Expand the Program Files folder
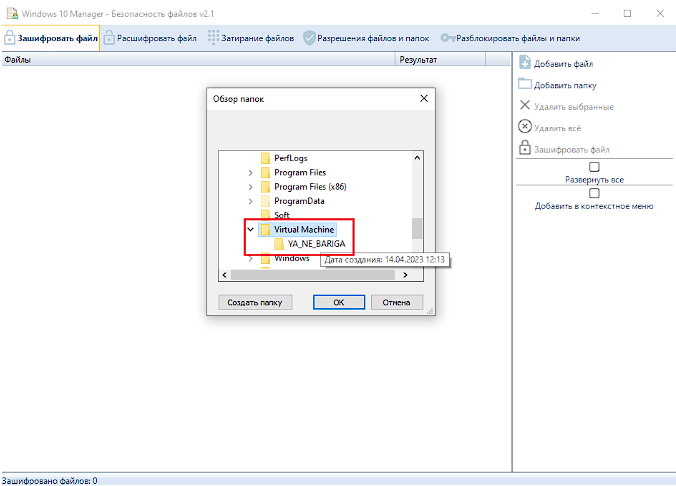676x486 pixels. coord(250,173)
